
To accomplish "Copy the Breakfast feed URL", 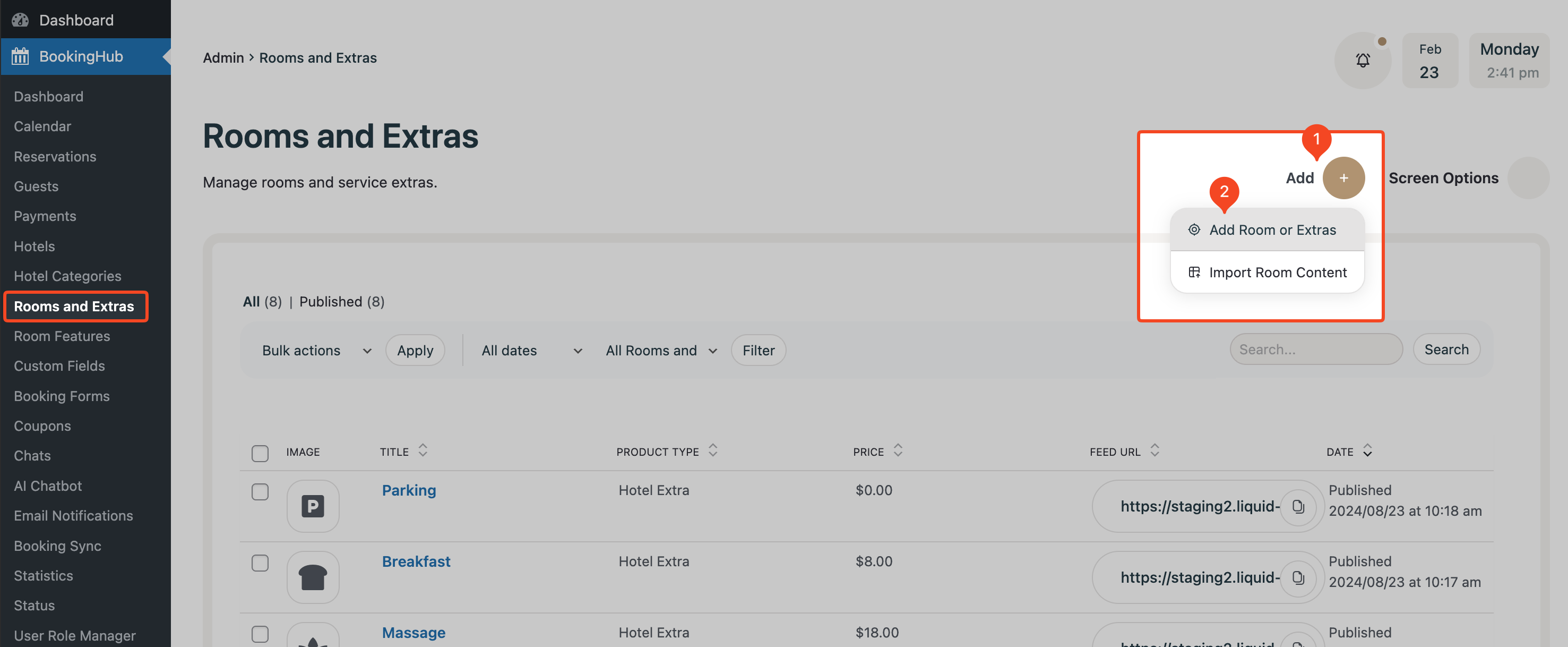I will pyautogui.click(x=1297, y=577).
